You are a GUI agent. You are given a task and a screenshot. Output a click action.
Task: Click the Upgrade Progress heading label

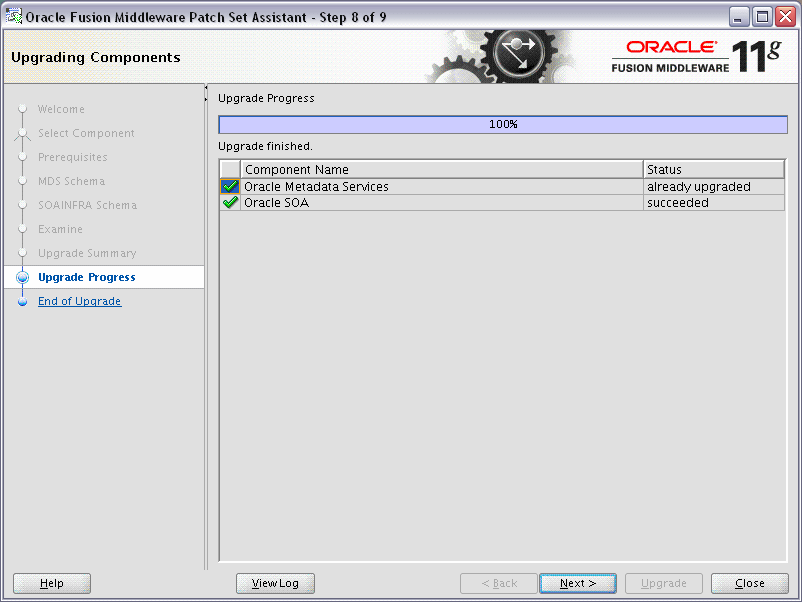266,98
